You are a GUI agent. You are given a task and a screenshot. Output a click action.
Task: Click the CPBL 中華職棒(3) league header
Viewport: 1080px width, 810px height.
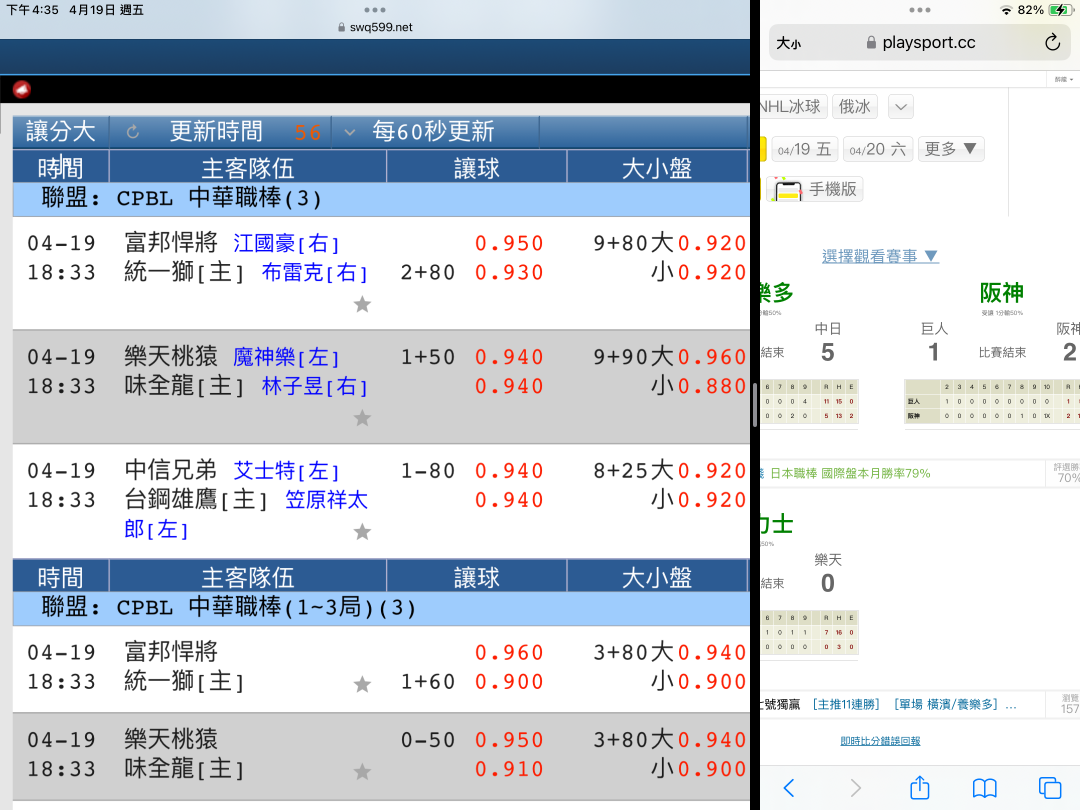pyautogui.click(x=381, y=199)
